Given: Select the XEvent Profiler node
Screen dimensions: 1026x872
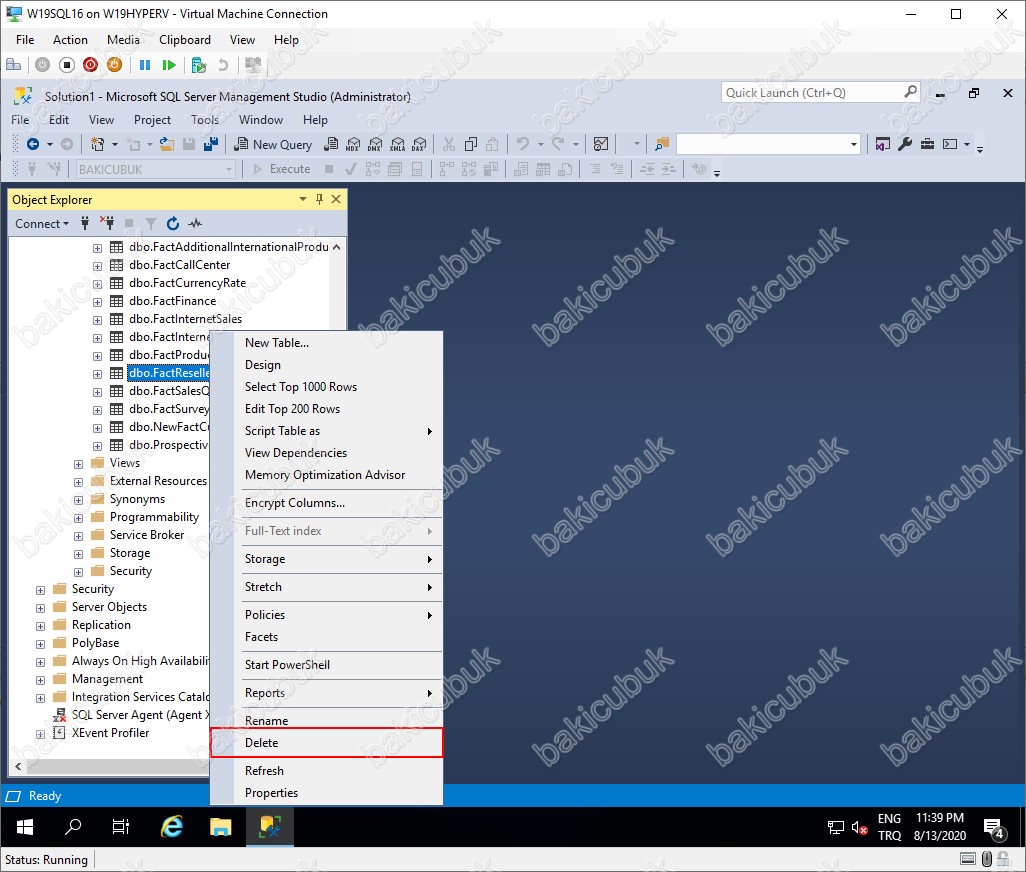Looking at the screenshot, I should (111, 733).
